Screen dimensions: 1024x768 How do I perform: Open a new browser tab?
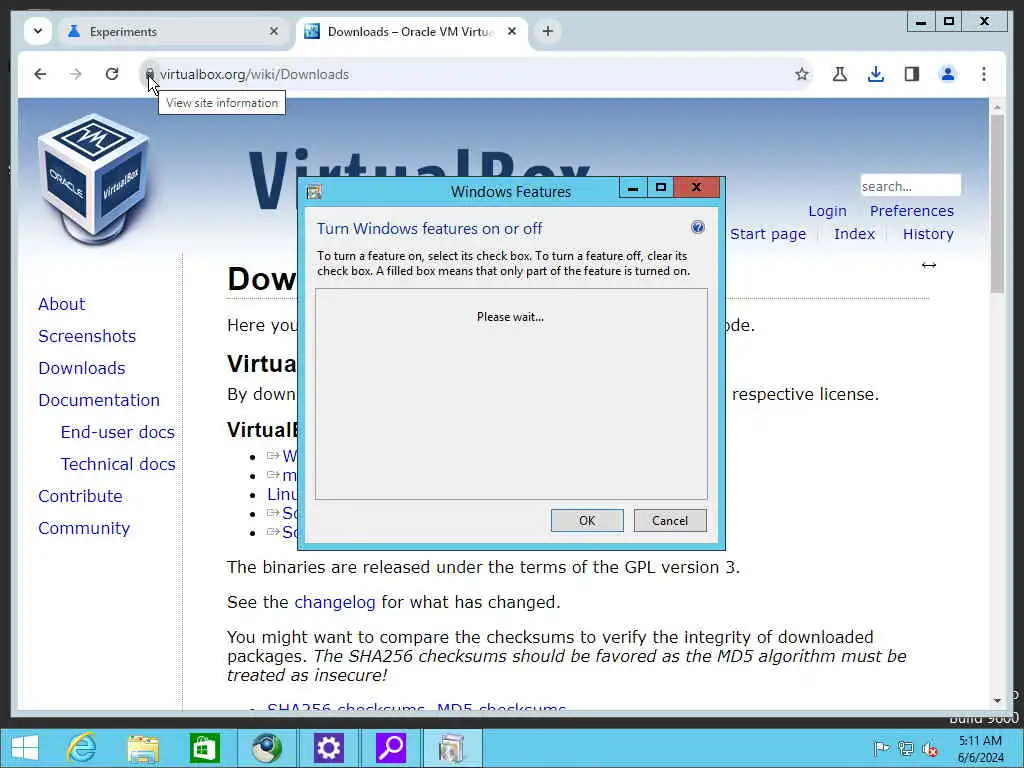(547, 31)
